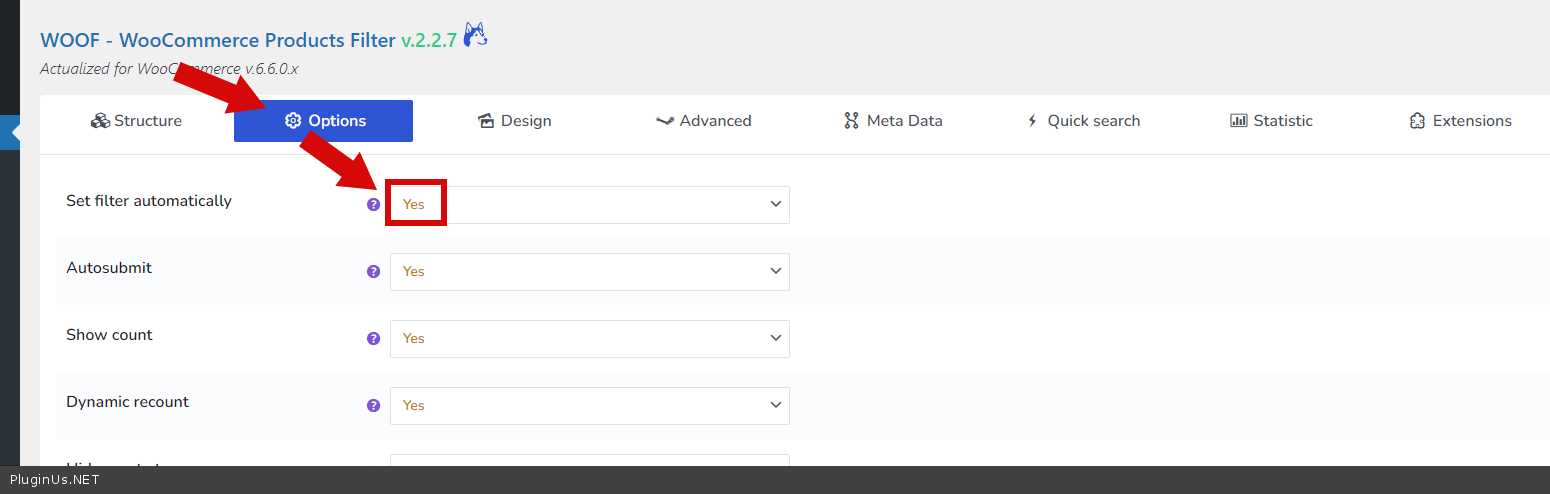Click the Autosubmit help question mark

[373, 271]
